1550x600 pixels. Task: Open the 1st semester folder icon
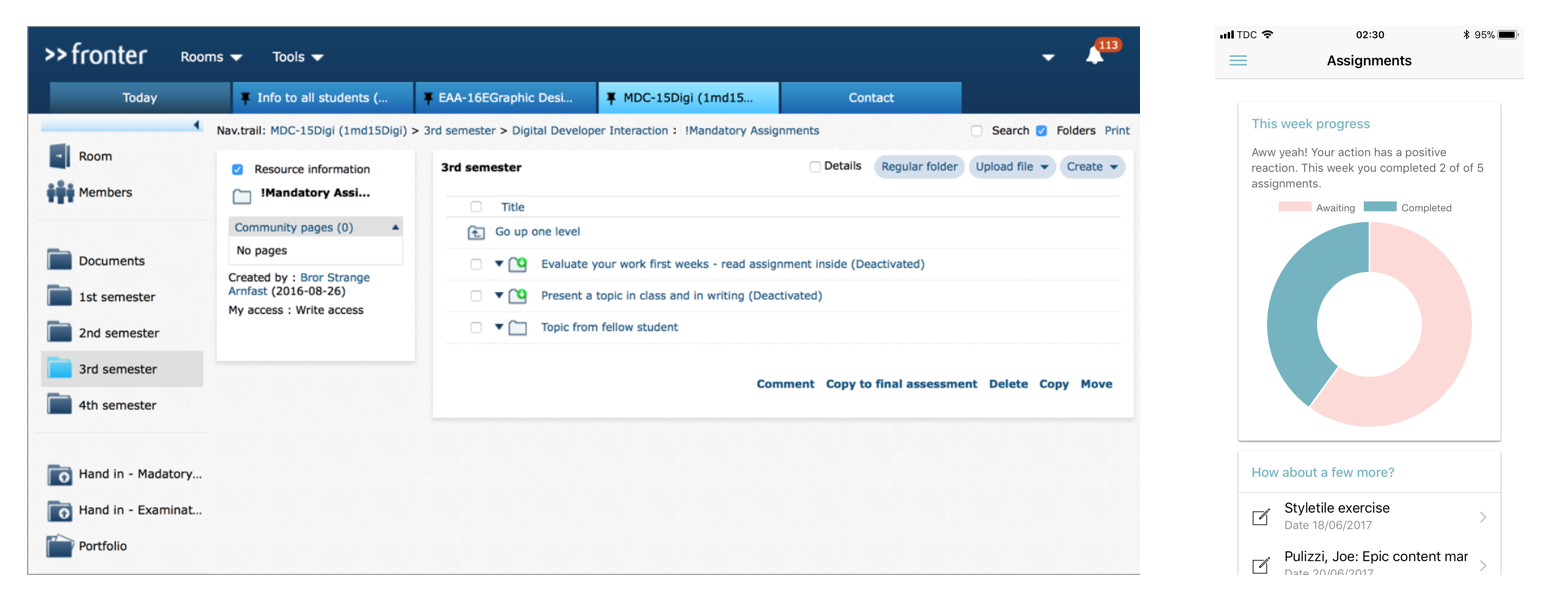[x=60, y=297]
